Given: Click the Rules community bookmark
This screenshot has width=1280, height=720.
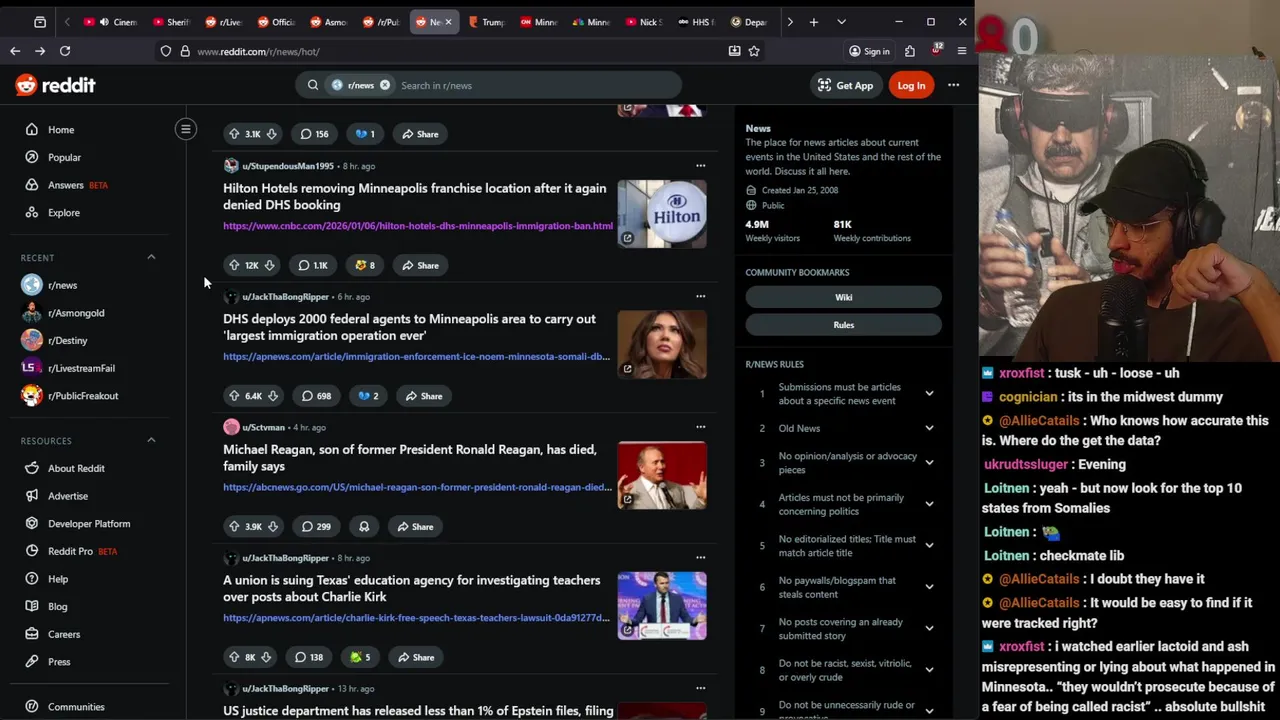Looking at the screenshot, I should 843,325.
